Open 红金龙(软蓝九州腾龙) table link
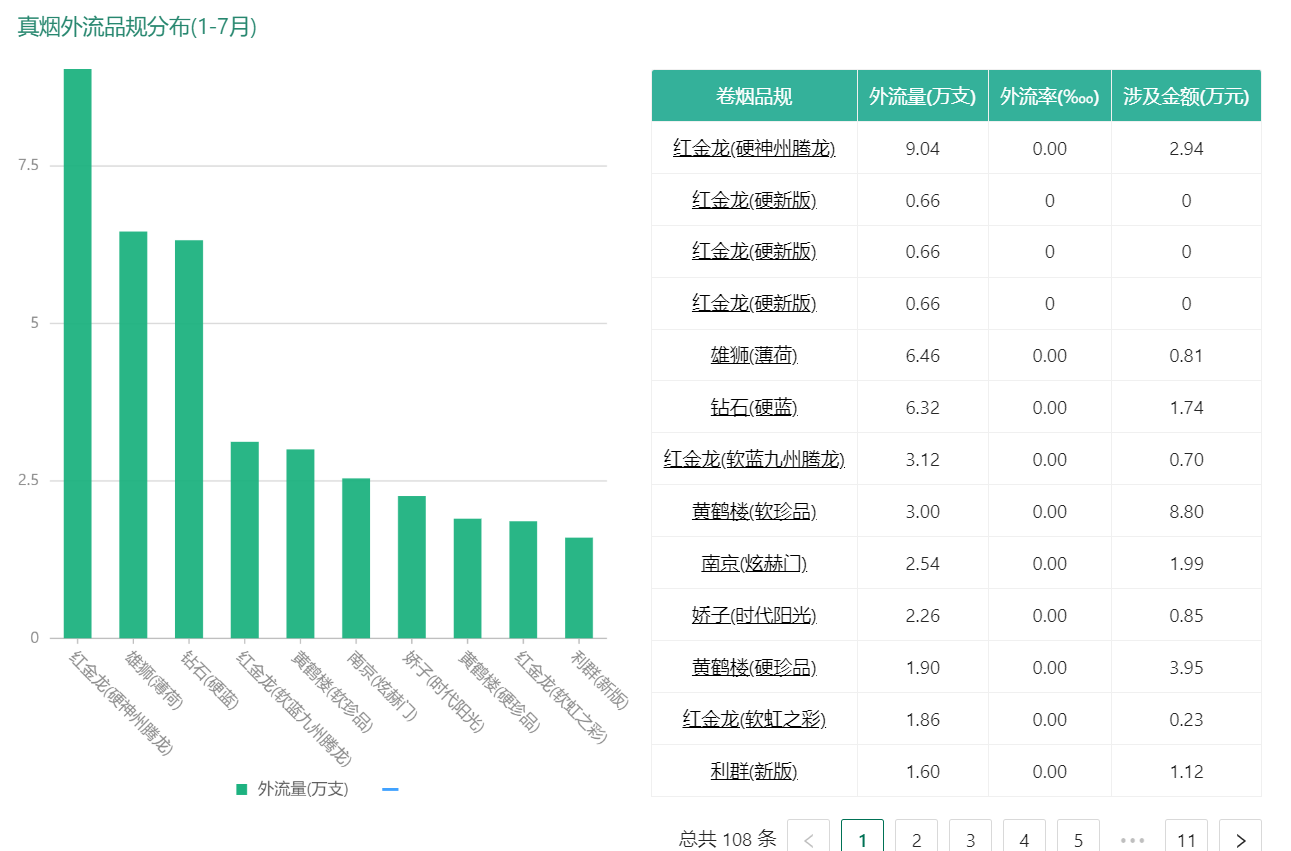The width and height of the screenshot is (1291, 851). 754,459
